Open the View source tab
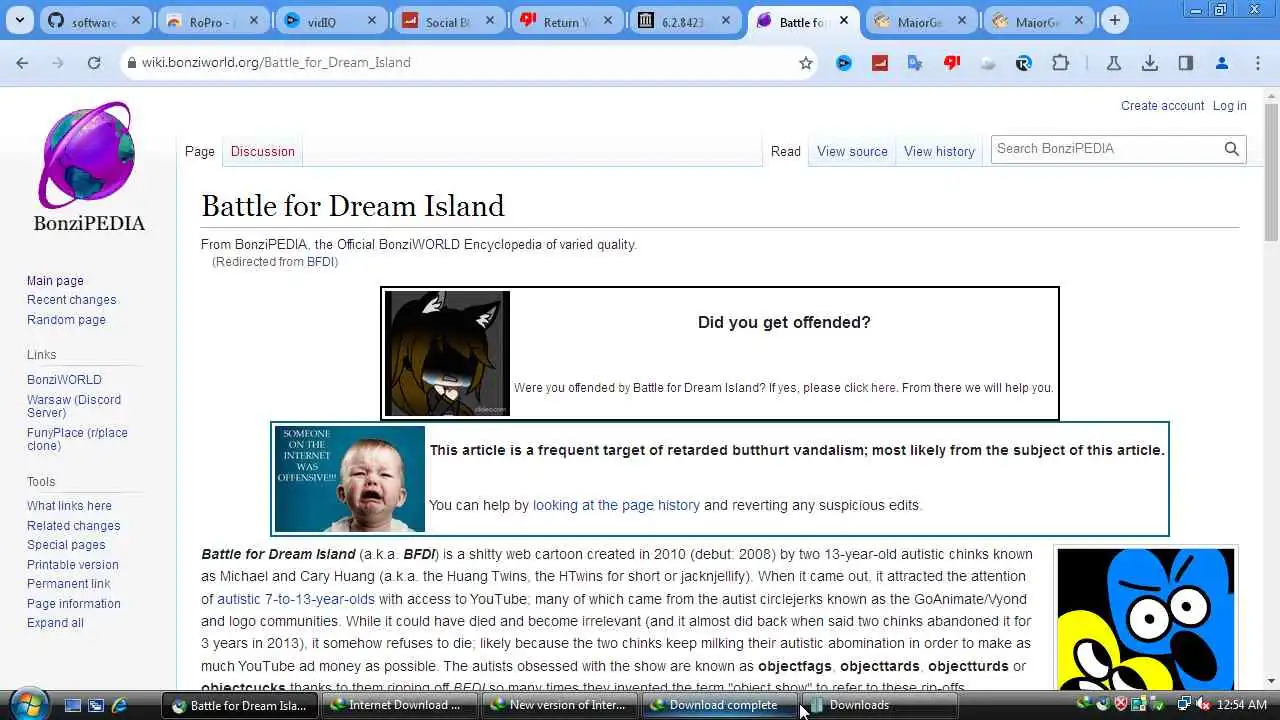Image resolution: width=1280 pixels, height=720 pixels. 852,151
